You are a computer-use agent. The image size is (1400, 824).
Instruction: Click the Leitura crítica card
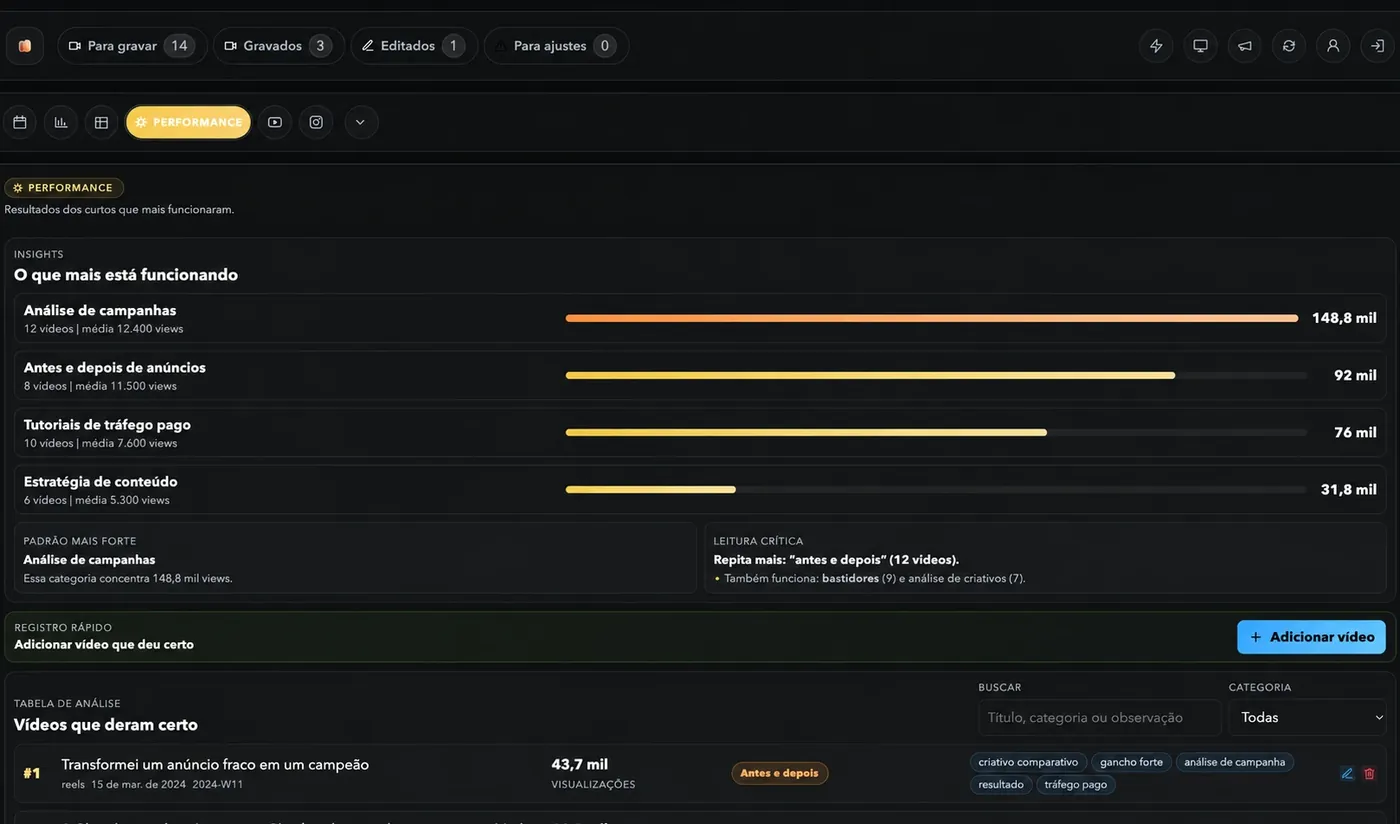point(1045,558)
